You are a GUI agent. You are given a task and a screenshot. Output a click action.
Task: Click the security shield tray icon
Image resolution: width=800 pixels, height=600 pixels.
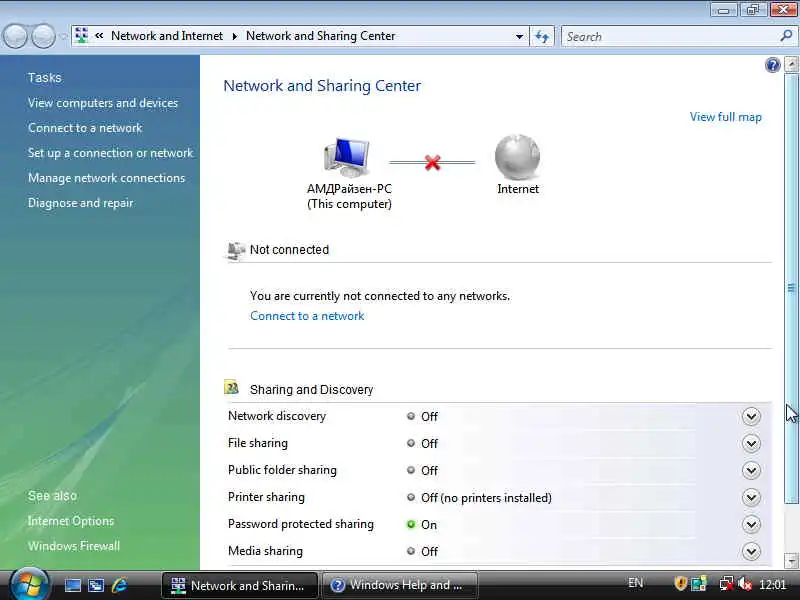click(680, 583)
